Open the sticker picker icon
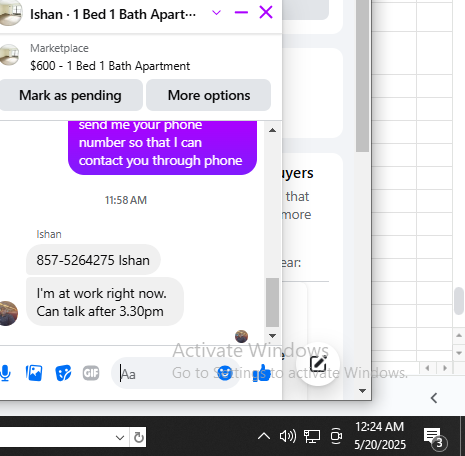 pos(63,373)
